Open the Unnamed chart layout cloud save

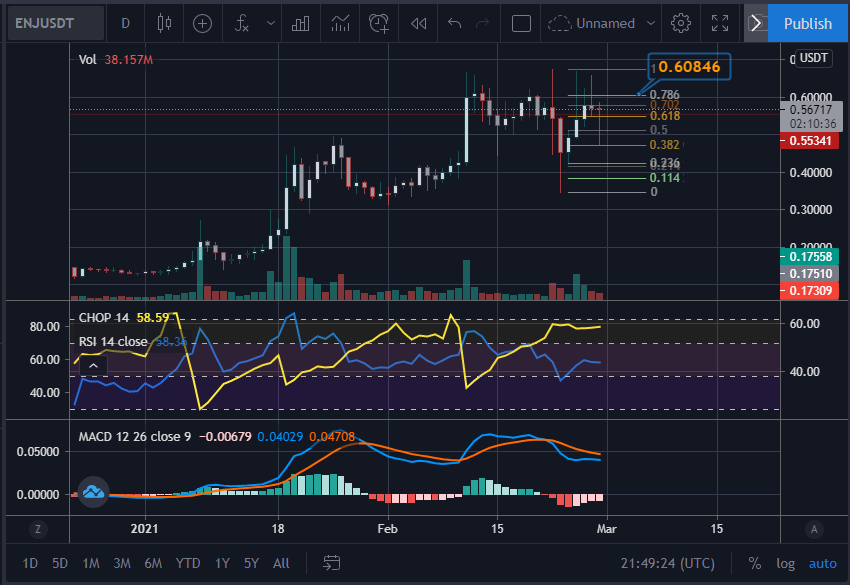591,23
